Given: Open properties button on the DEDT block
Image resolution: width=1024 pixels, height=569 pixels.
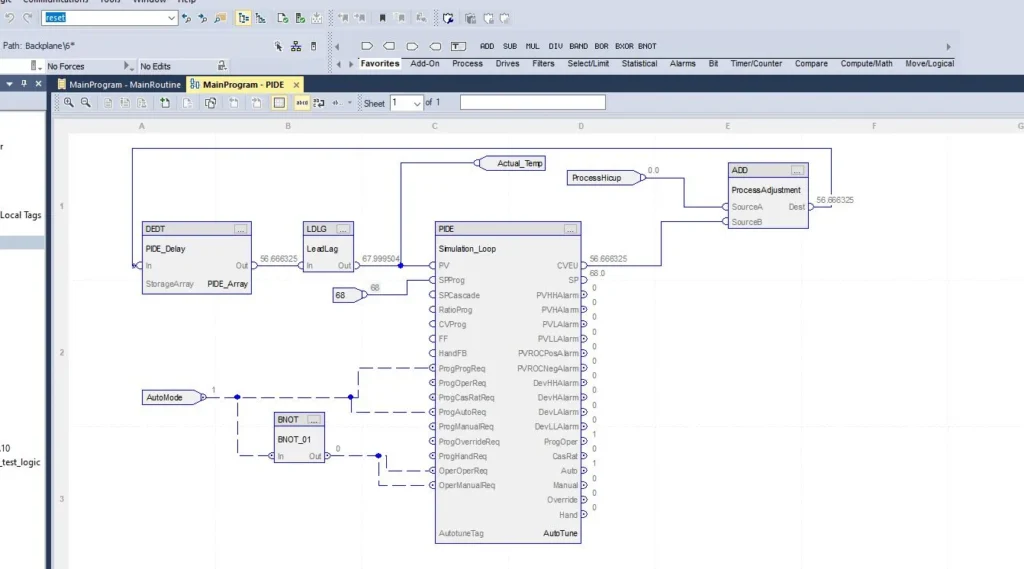Looking at the screenshot, I should (241, 229).
